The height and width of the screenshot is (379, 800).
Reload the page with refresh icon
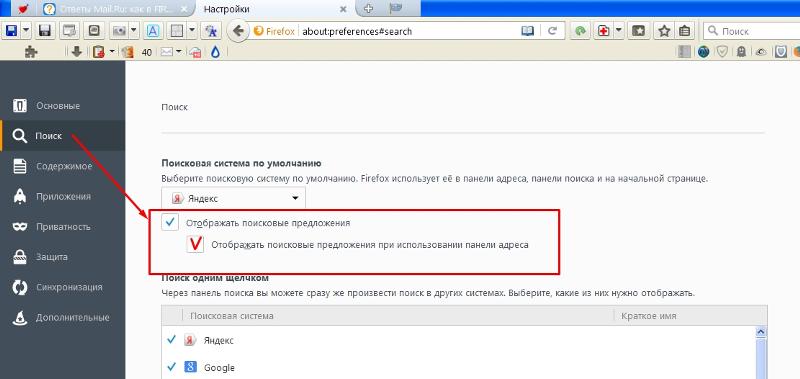(x=552, y=31)
